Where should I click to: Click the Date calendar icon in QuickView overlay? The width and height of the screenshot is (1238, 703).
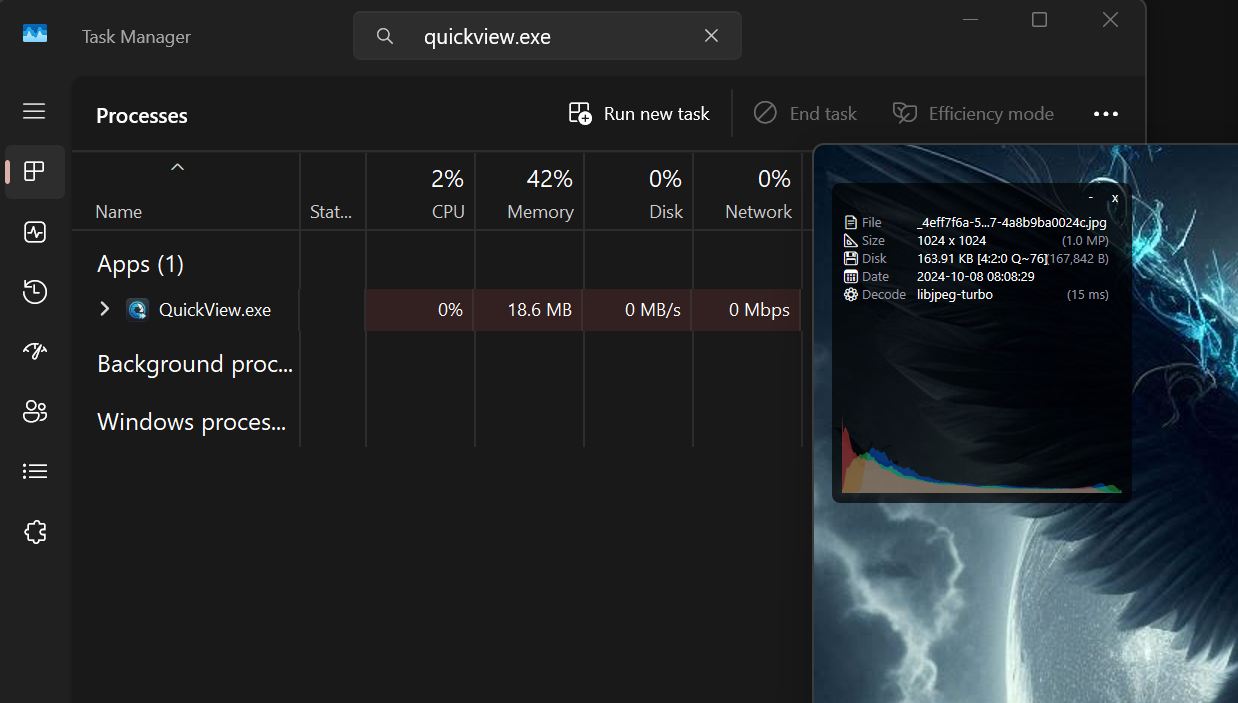pos(851,277)
